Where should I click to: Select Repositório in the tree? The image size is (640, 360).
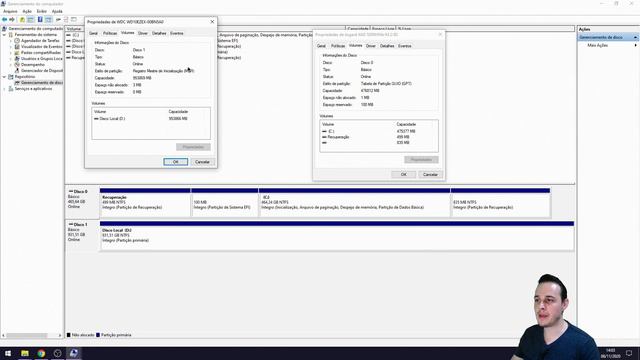click(x=24, y=77)
